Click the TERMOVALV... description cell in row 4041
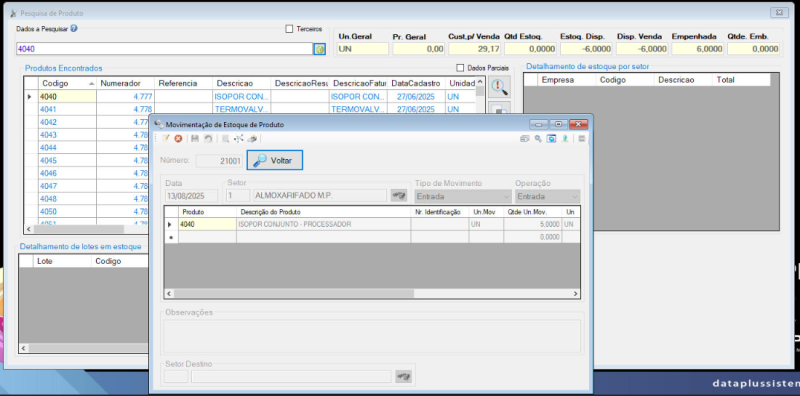Screen dimensions: 800x396 pyautogui.click(x=242, y=109)
